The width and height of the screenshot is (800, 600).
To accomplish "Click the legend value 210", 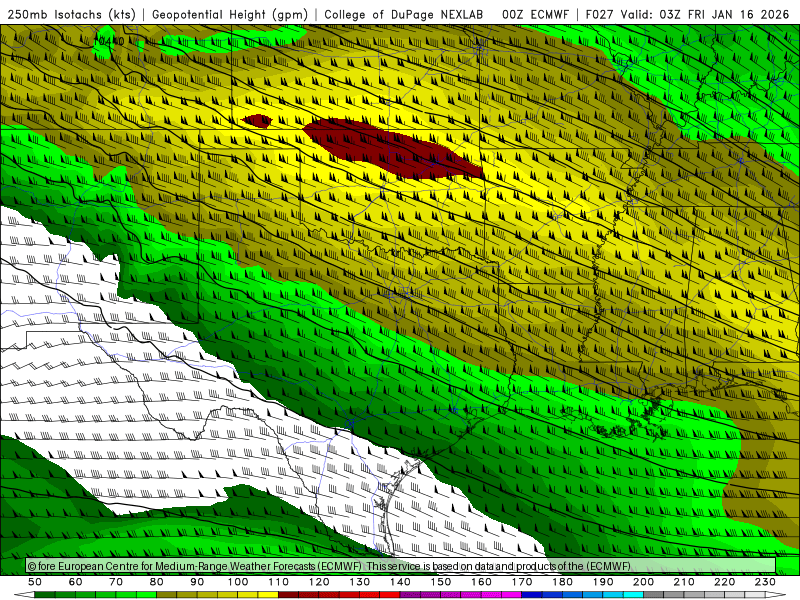I will click(684, 582).
